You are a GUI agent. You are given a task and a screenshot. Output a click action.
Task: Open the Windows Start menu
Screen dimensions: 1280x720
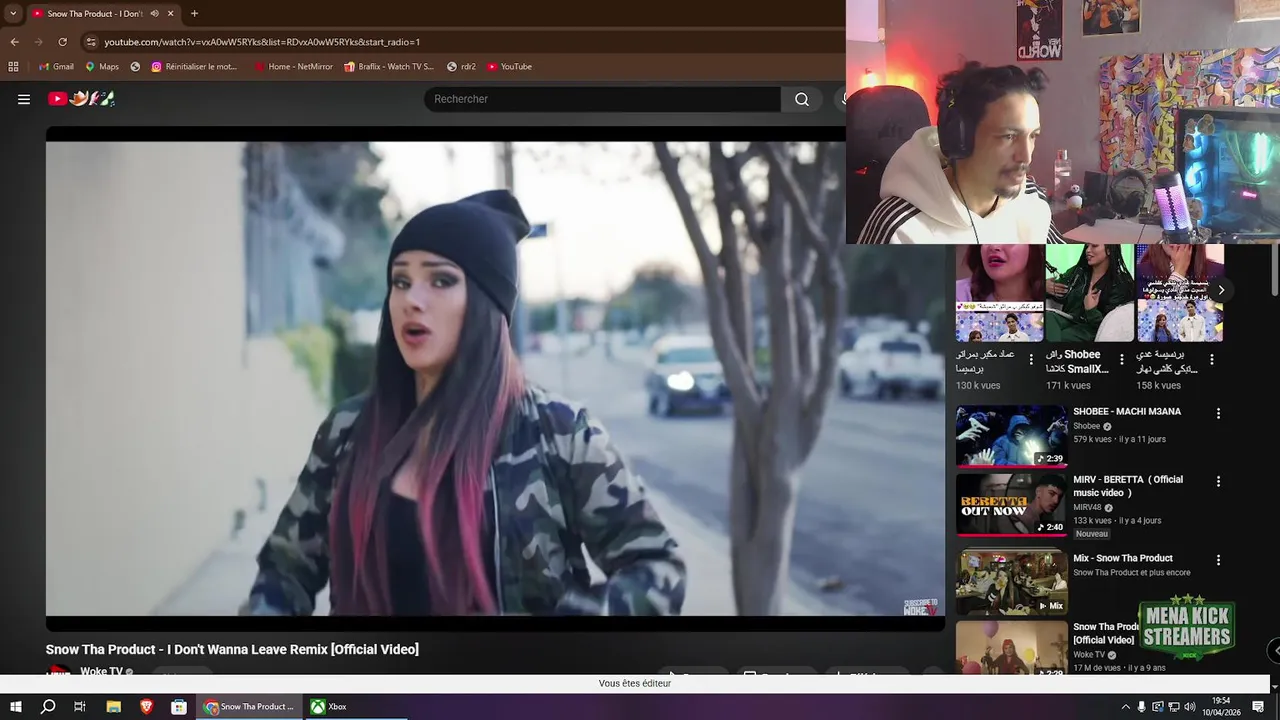(x=16, y=707)
